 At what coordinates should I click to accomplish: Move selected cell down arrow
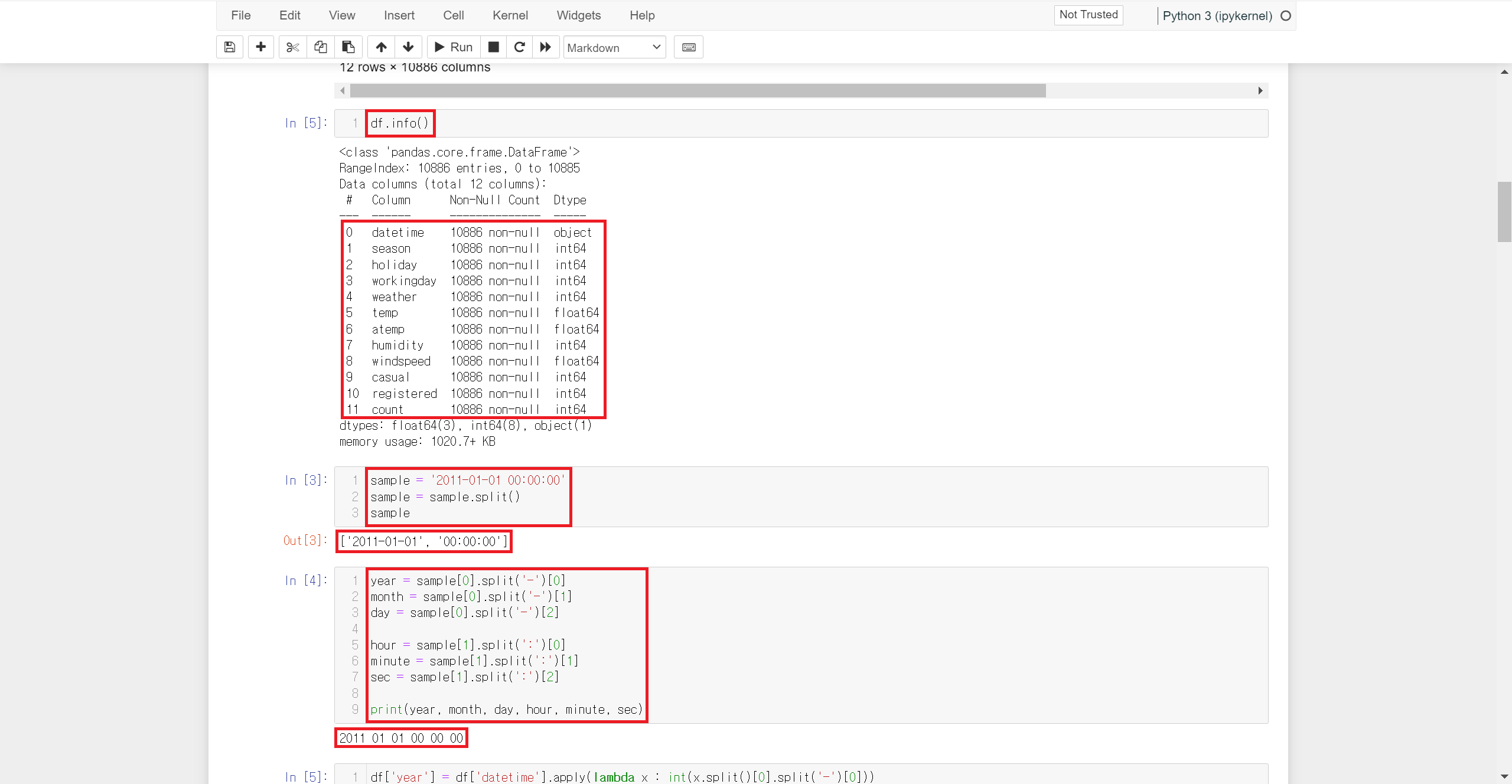[x=408, y=47]
